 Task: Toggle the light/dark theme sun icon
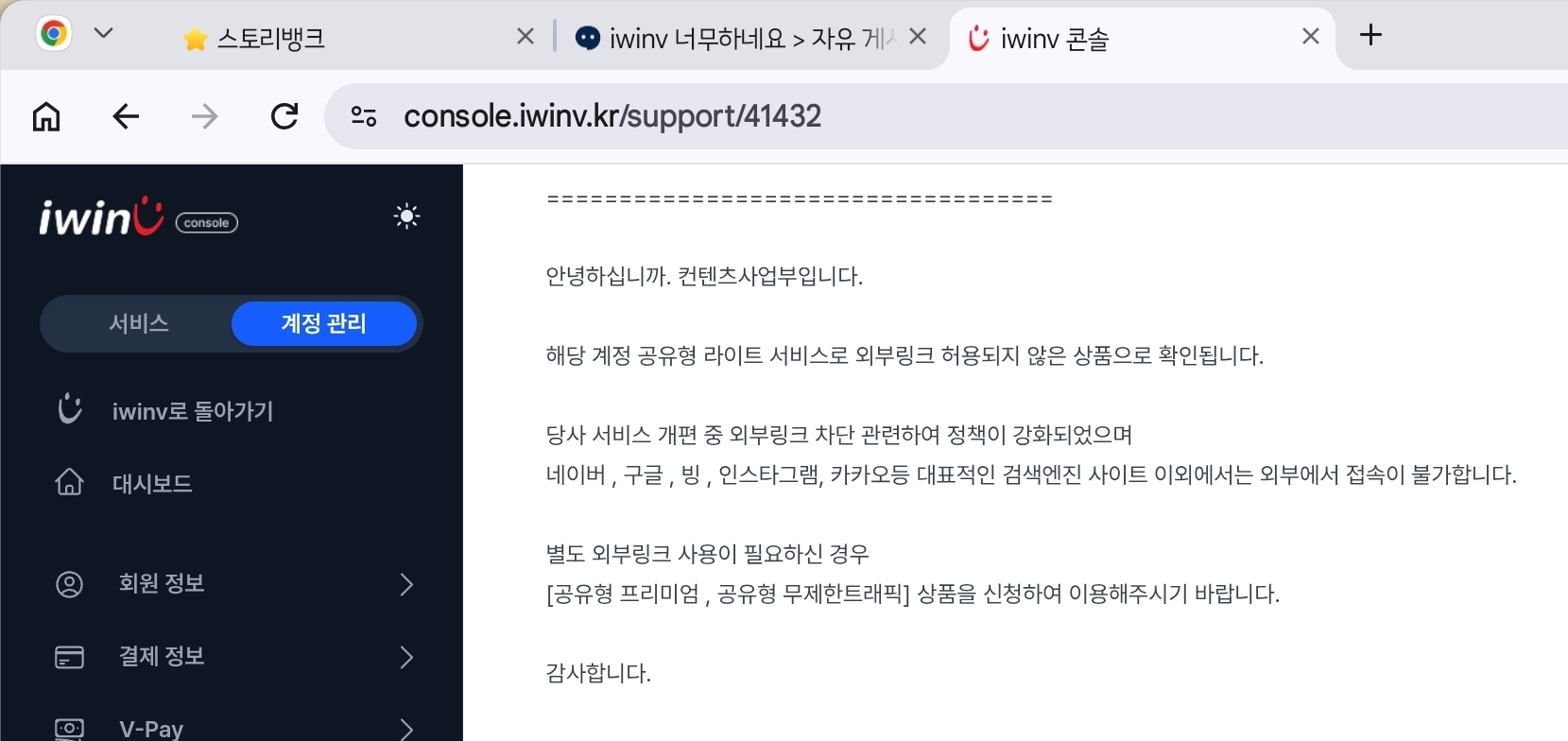406,216
